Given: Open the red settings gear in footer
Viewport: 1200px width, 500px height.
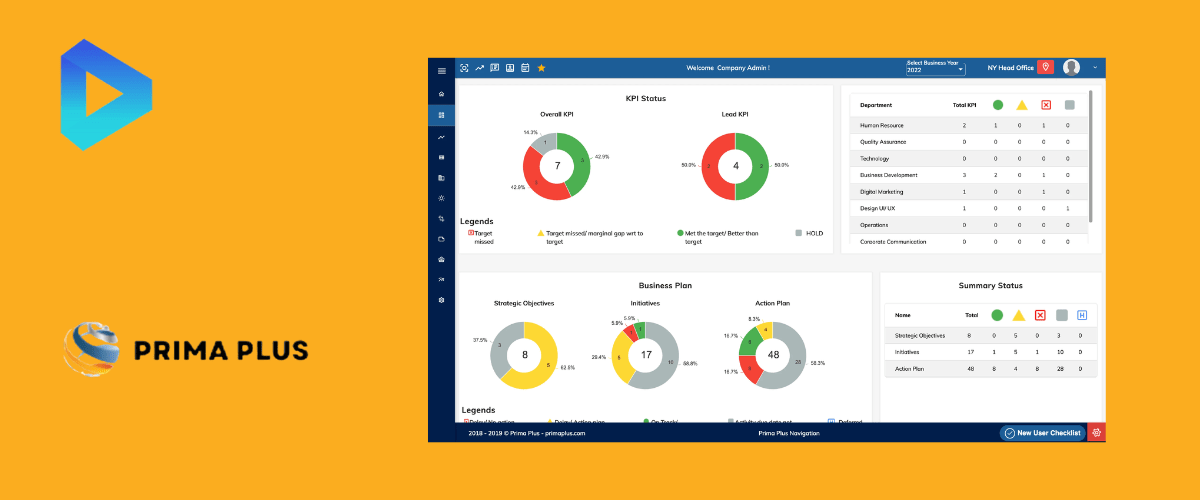Looking at the screenshot, I should point(1097,433).
